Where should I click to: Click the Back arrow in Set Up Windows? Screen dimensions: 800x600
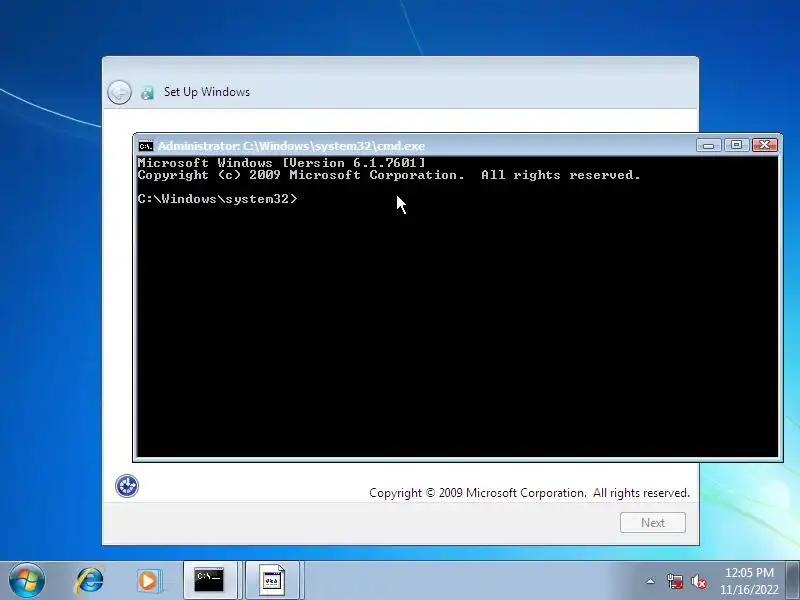click(119, 92)
